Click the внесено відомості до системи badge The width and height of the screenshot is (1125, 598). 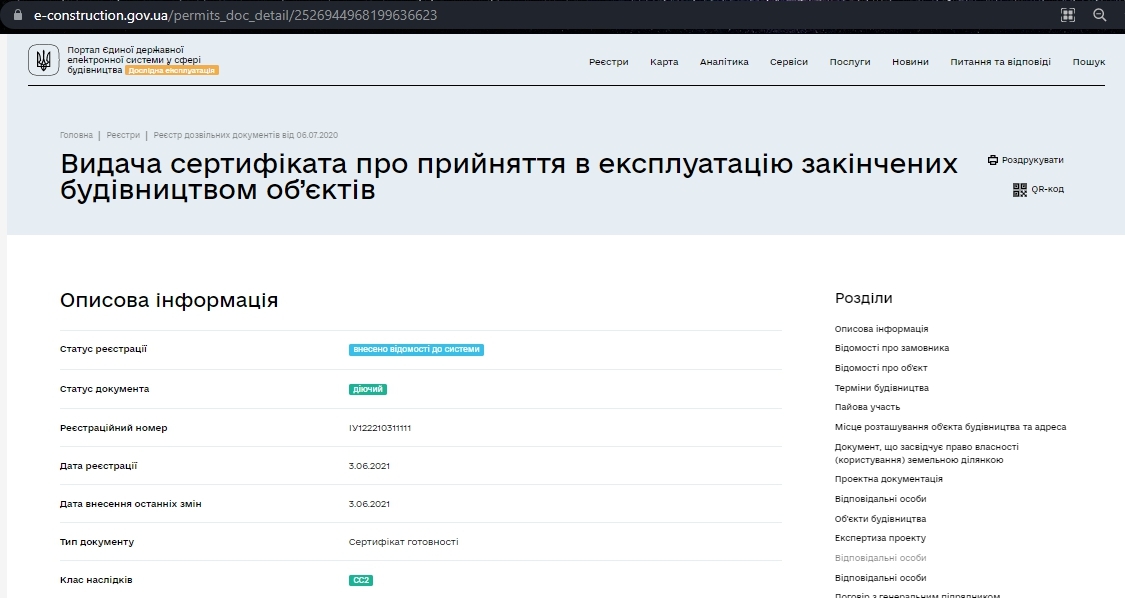(416, 350)
